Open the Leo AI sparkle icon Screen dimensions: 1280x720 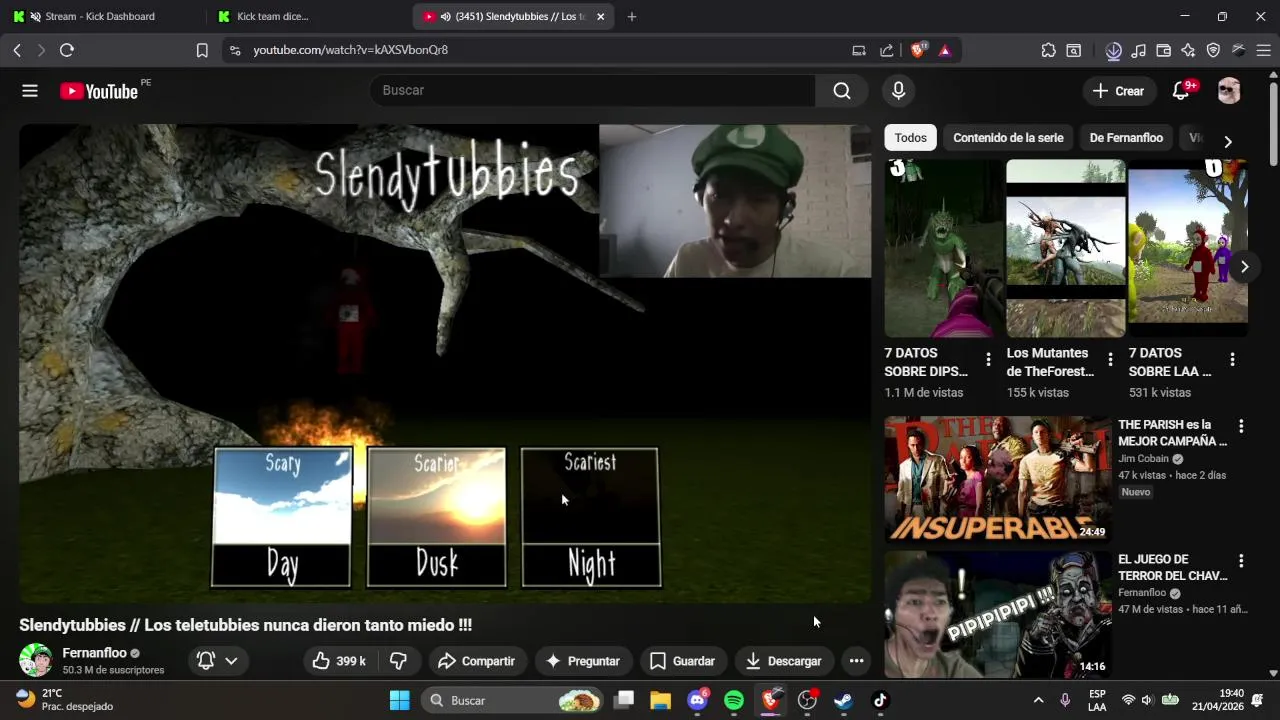coord(1188,50)
